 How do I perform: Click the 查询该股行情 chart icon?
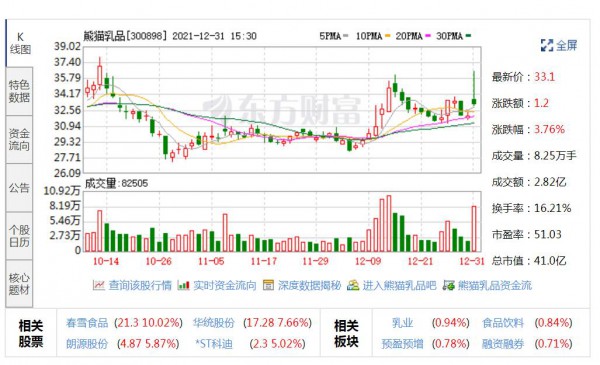[99, 285]
